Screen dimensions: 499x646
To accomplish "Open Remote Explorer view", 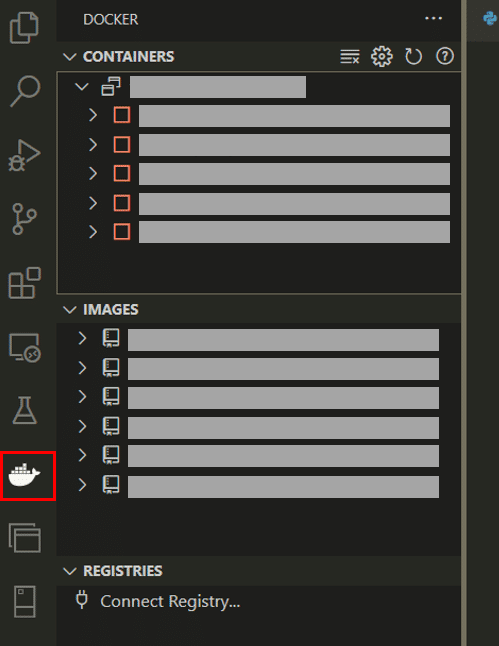I will pyautogui.click(x=25, y=348).
